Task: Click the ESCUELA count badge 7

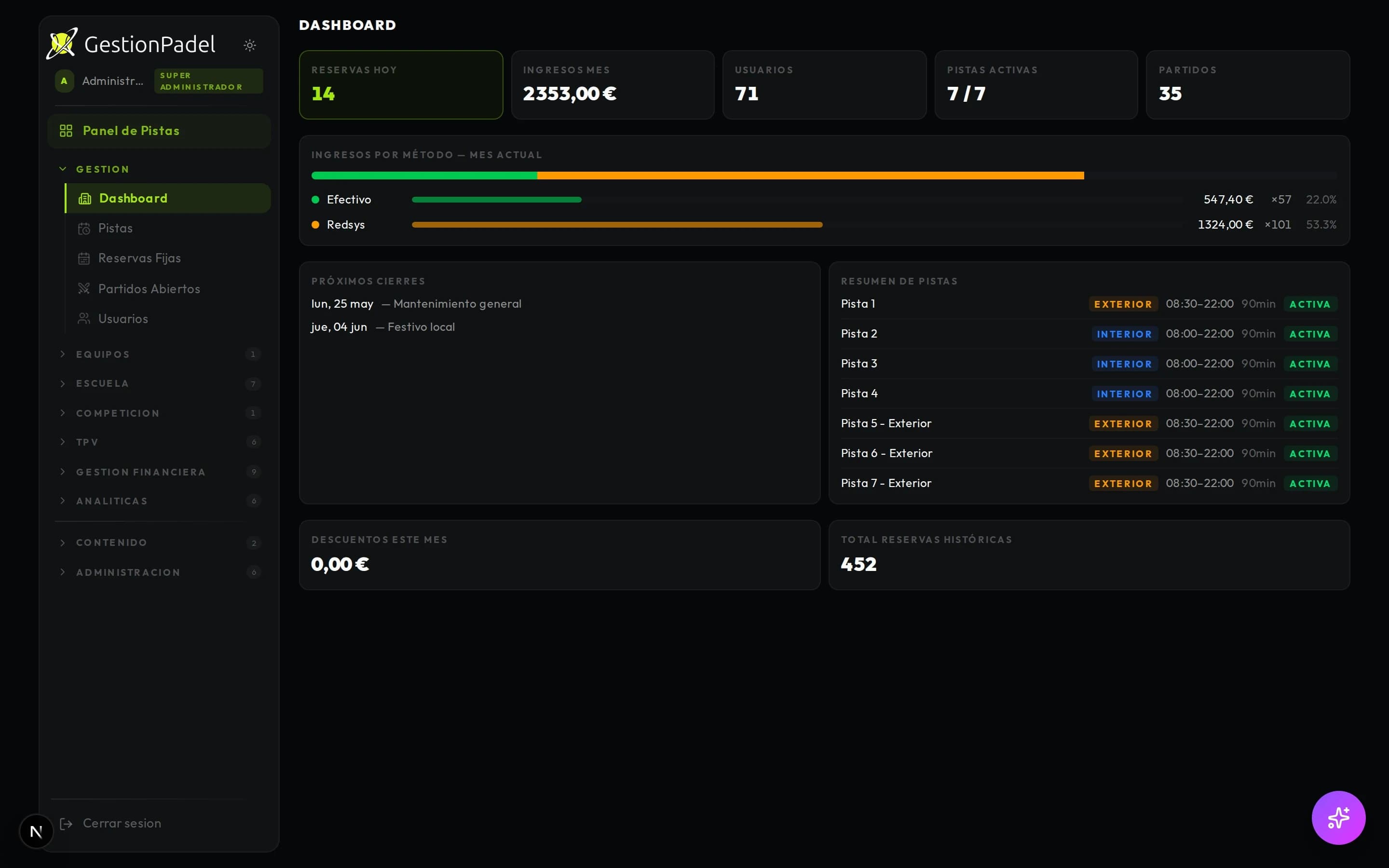Action: [253, 383]
